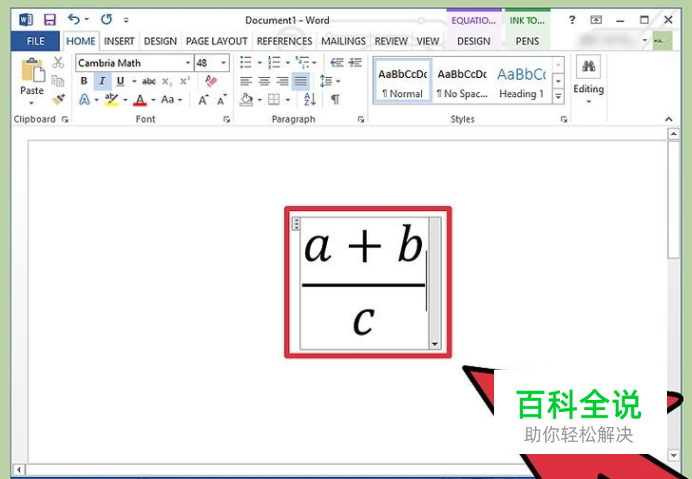Screen dimensions: 692x479
Task: Click the Shading paint bucket icon
Action: click(246, 100)
